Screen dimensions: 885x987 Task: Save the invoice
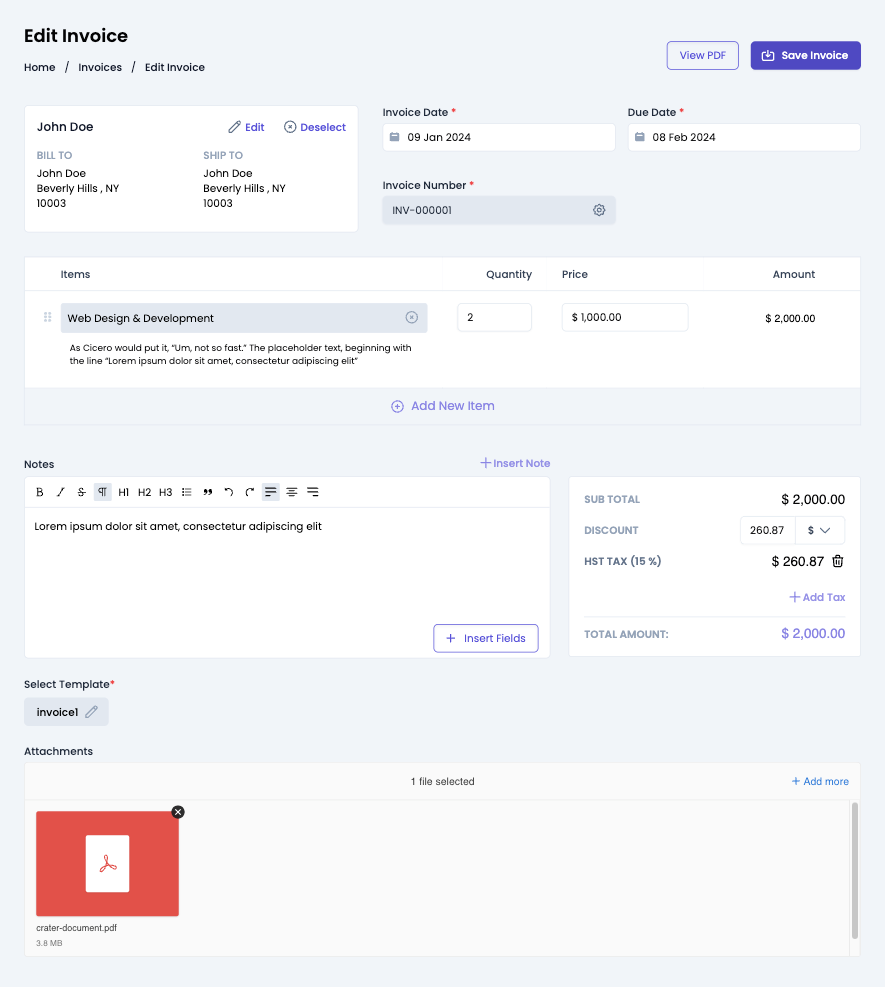coord(805,55)
